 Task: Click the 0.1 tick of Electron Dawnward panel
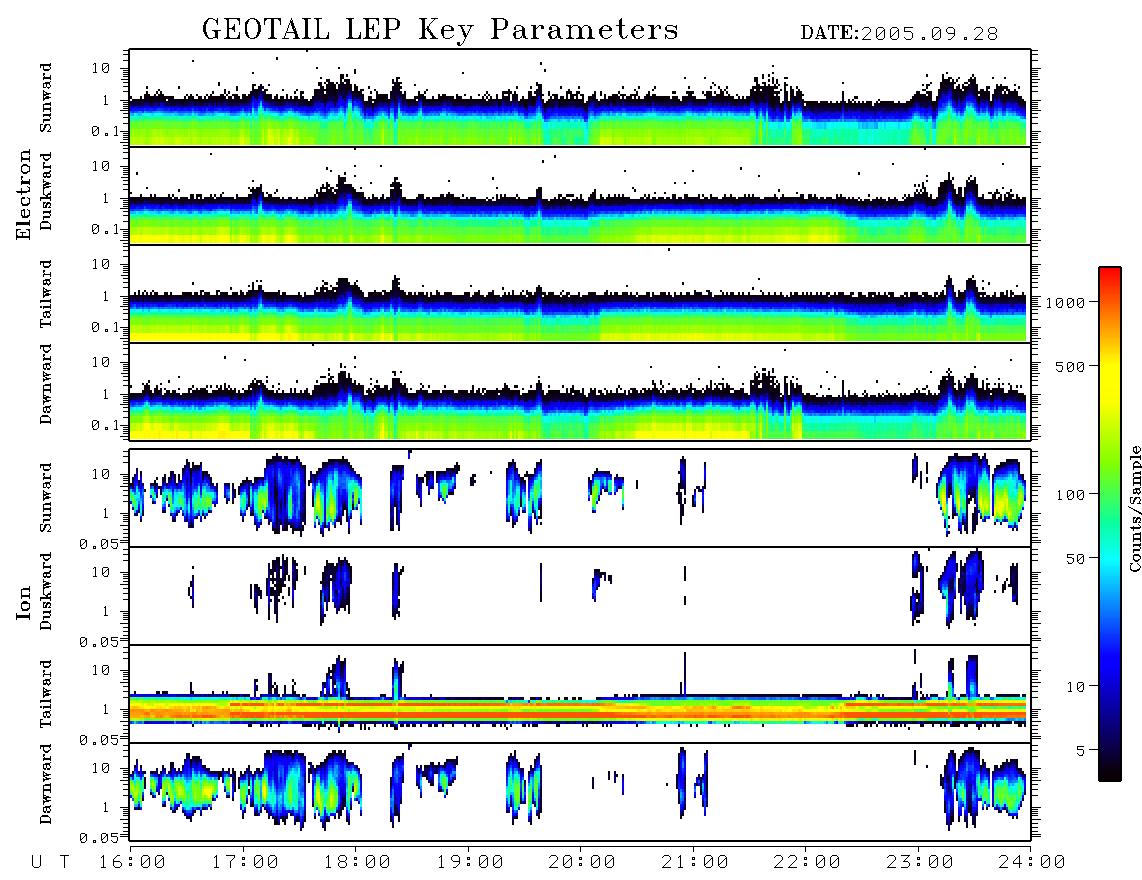[104, 425]
